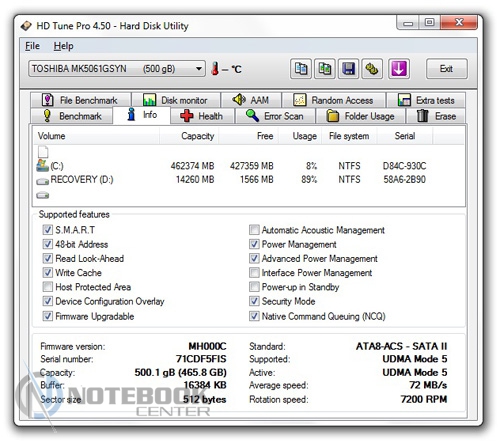Click the thermometer temperature icon
The height and width of the screenshot is (443, 500).
pos(215,68)
